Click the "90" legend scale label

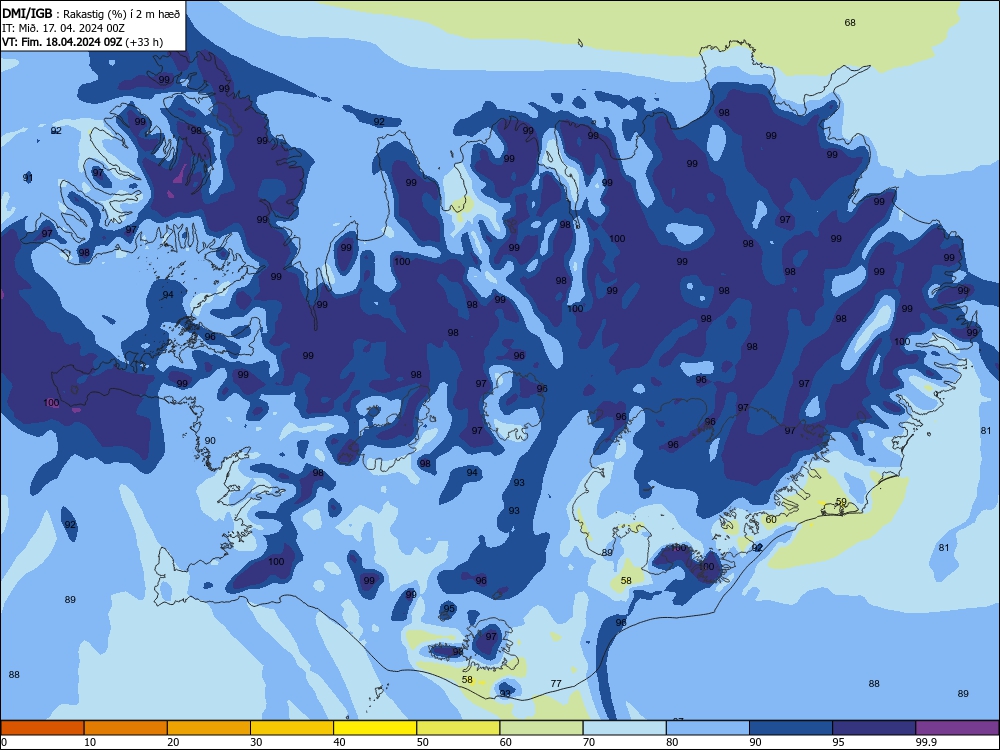[x=755, y=742]
